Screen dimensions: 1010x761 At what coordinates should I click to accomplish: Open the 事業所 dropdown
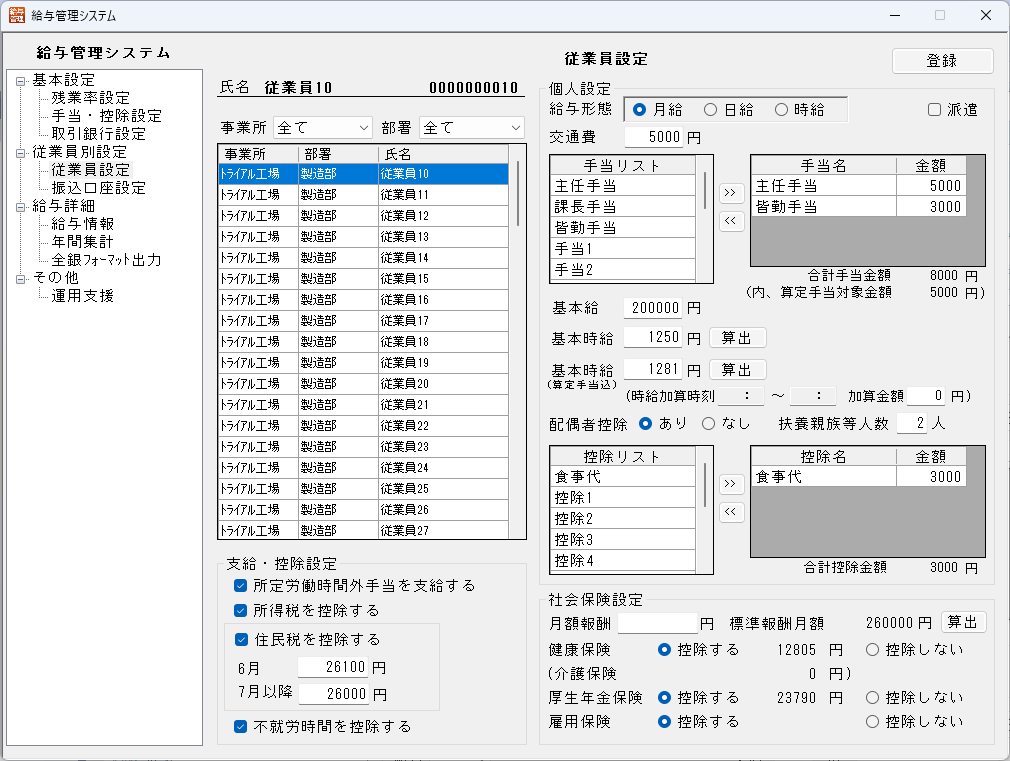323,128
